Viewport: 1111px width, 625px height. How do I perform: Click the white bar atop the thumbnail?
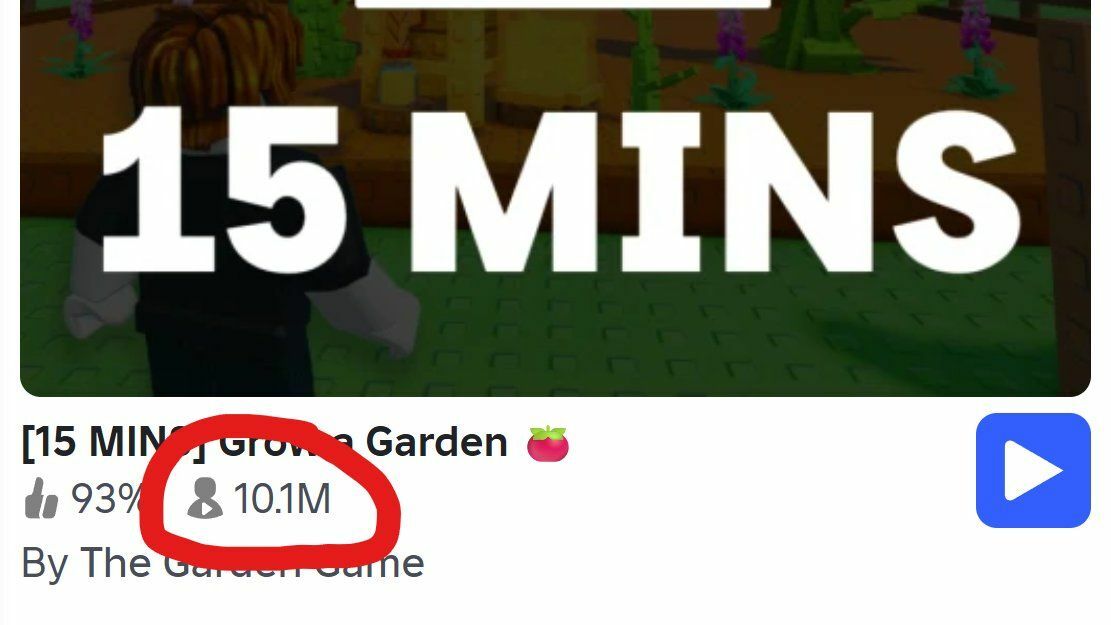(562, 4)
